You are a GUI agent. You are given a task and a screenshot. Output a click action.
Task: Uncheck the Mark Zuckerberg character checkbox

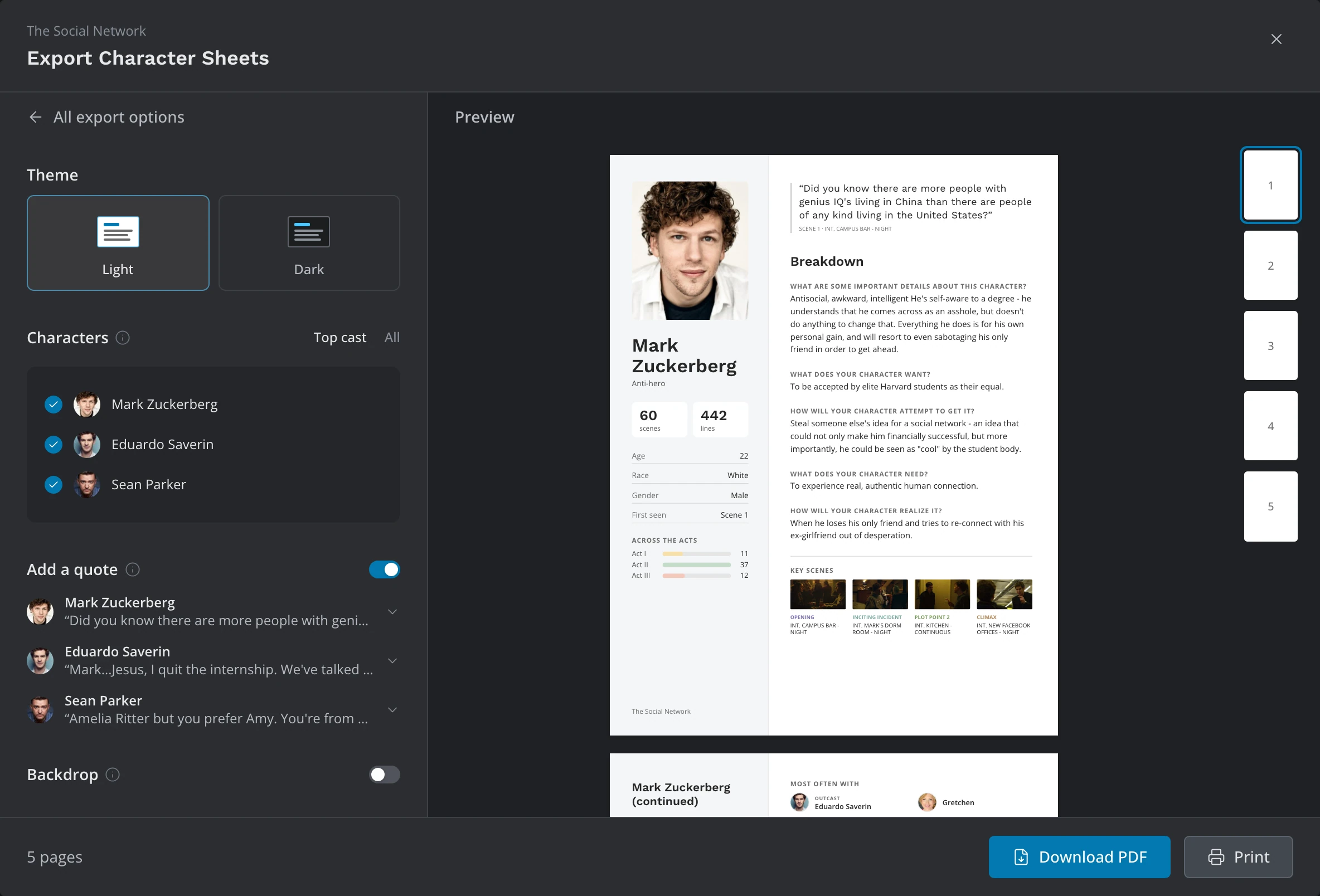click(54, 405)
